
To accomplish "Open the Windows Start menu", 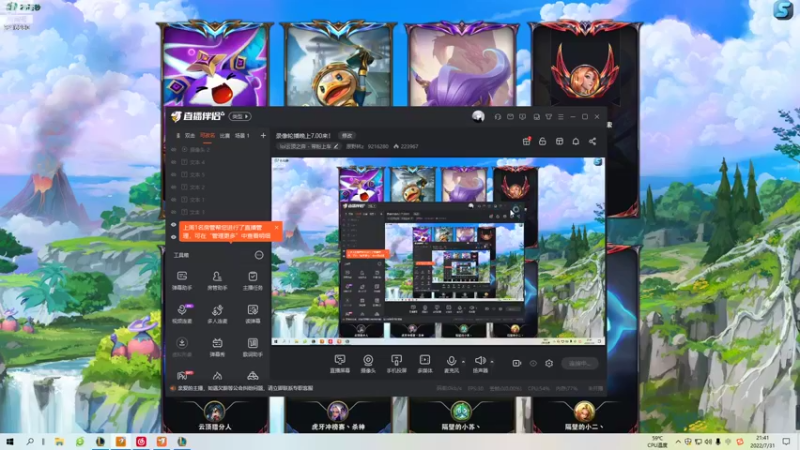I will coord(10,441).
